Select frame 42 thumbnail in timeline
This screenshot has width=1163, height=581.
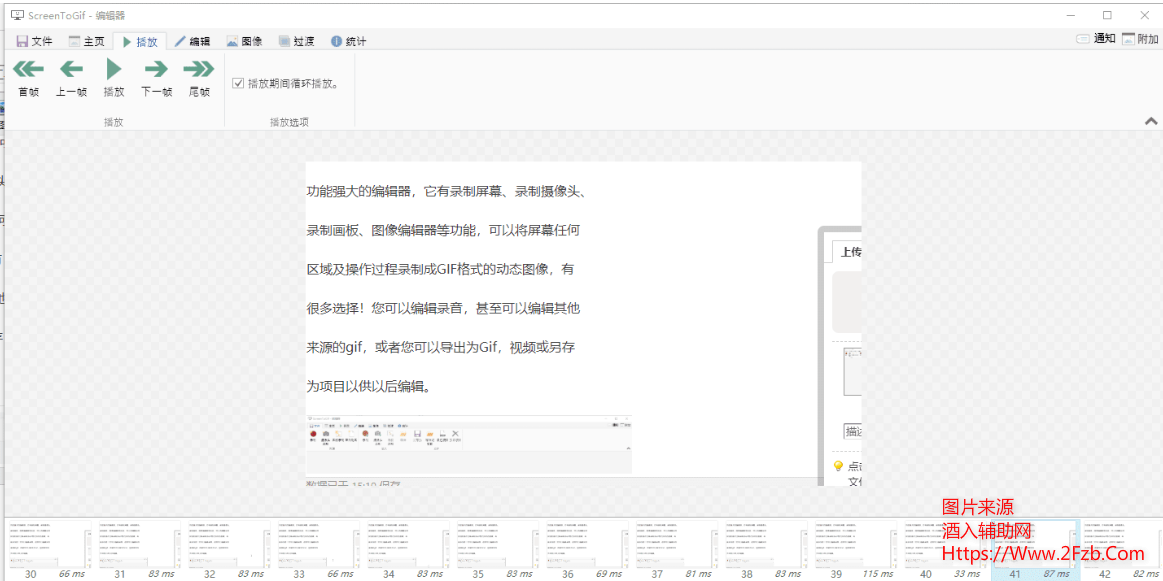point(1122,544)
